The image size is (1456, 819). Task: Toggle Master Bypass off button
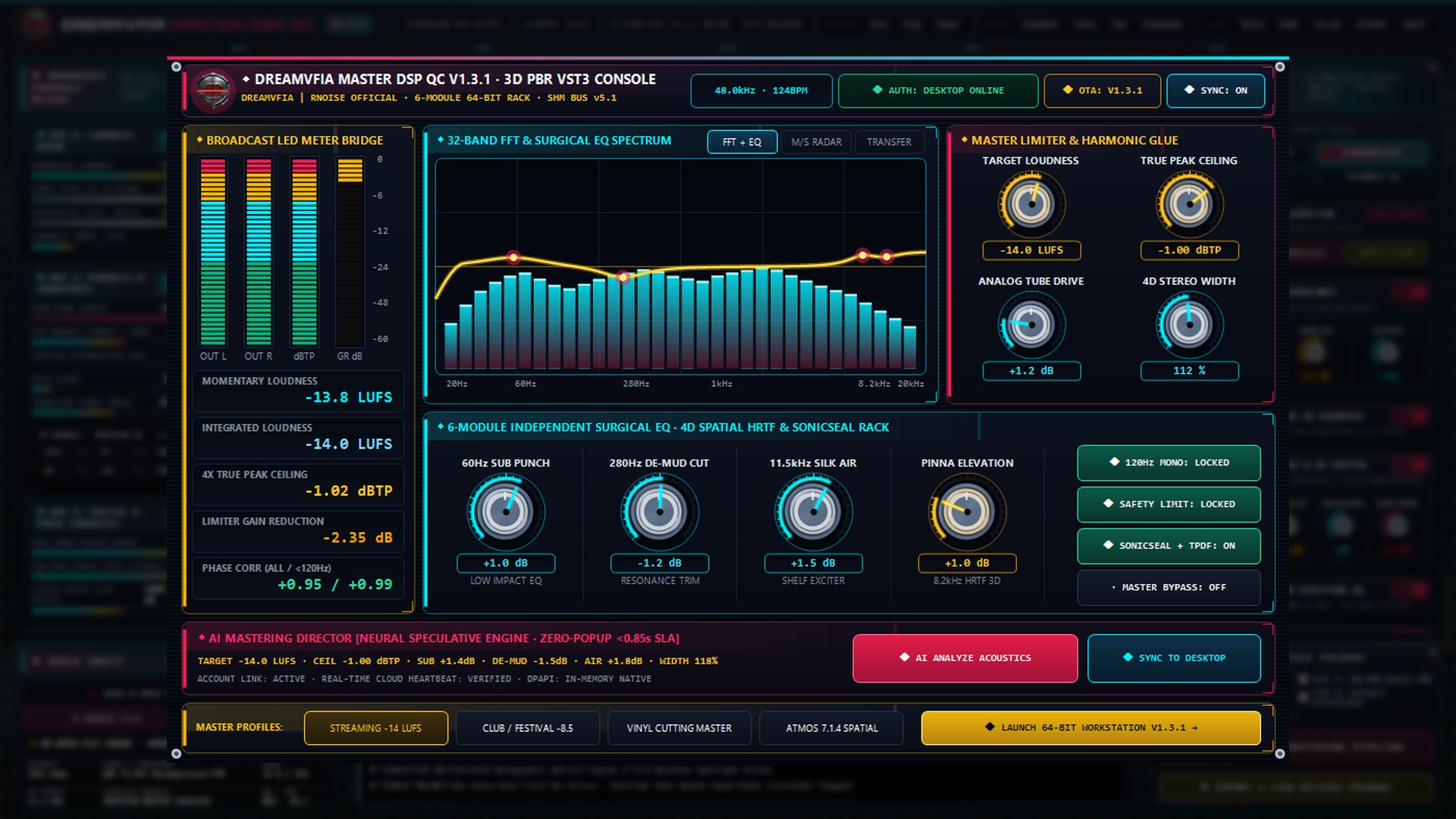point(1169,588)
